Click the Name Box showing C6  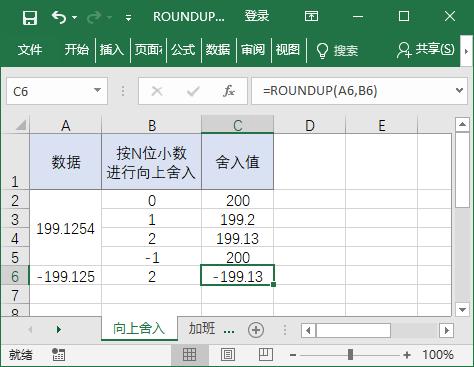tap(49, 91)
